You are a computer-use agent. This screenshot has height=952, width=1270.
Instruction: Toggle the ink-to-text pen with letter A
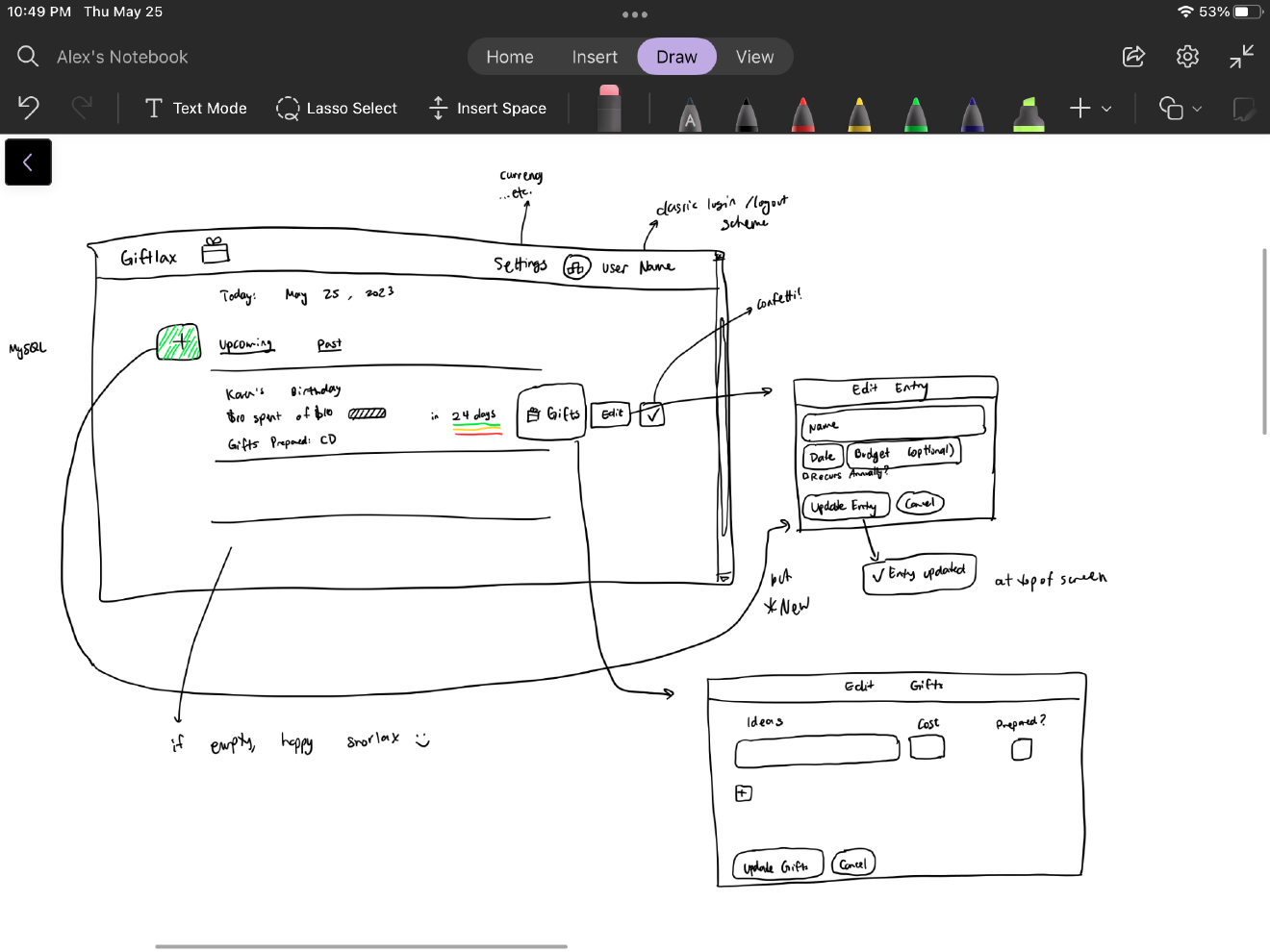click(690, 113)
